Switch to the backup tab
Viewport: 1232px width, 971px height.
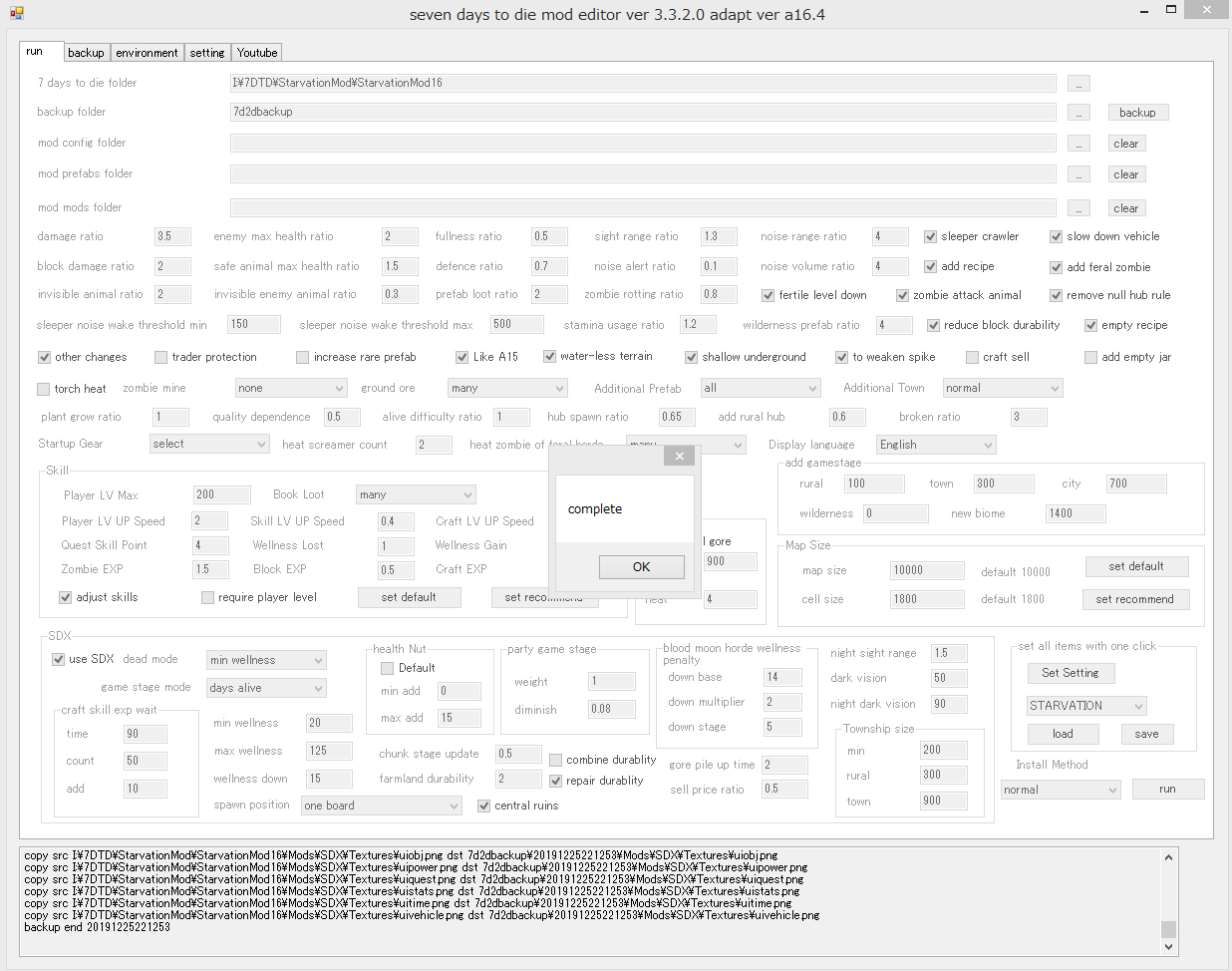coord(86,53)
